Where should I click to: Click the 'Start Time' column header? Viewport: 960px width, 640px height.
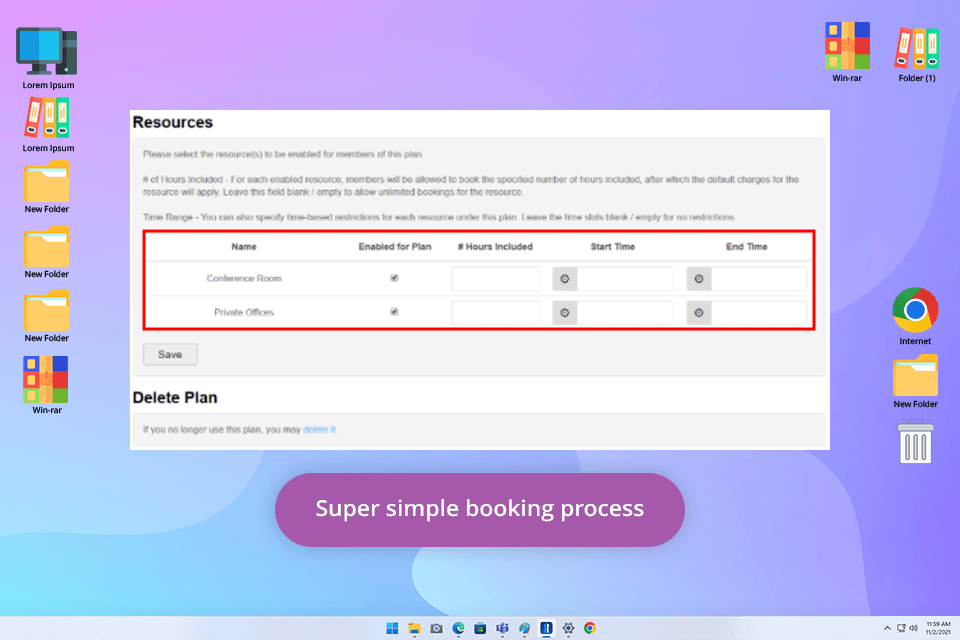(x=613, y=247)
